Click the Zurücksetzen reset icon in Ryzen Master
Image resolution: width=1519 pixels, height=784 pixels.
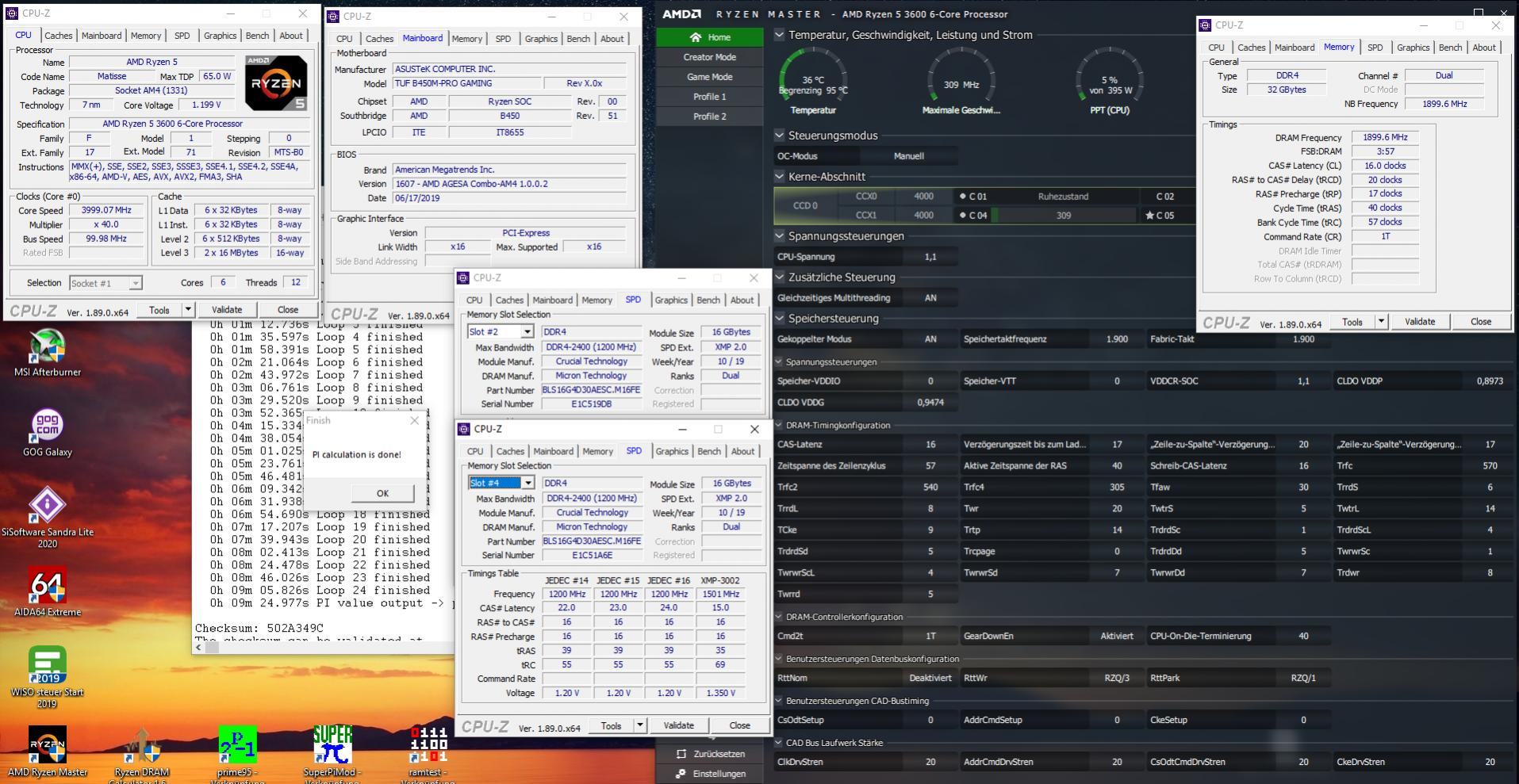681,754
